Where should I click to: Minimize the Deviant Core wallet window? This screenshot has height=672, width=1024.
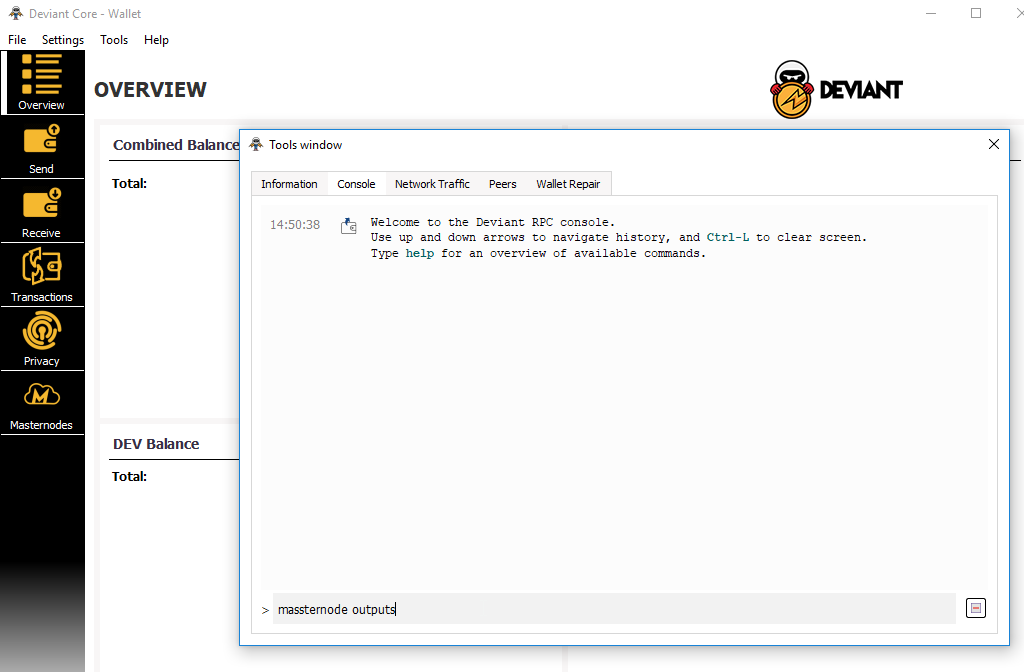click(x=931, y=13)
